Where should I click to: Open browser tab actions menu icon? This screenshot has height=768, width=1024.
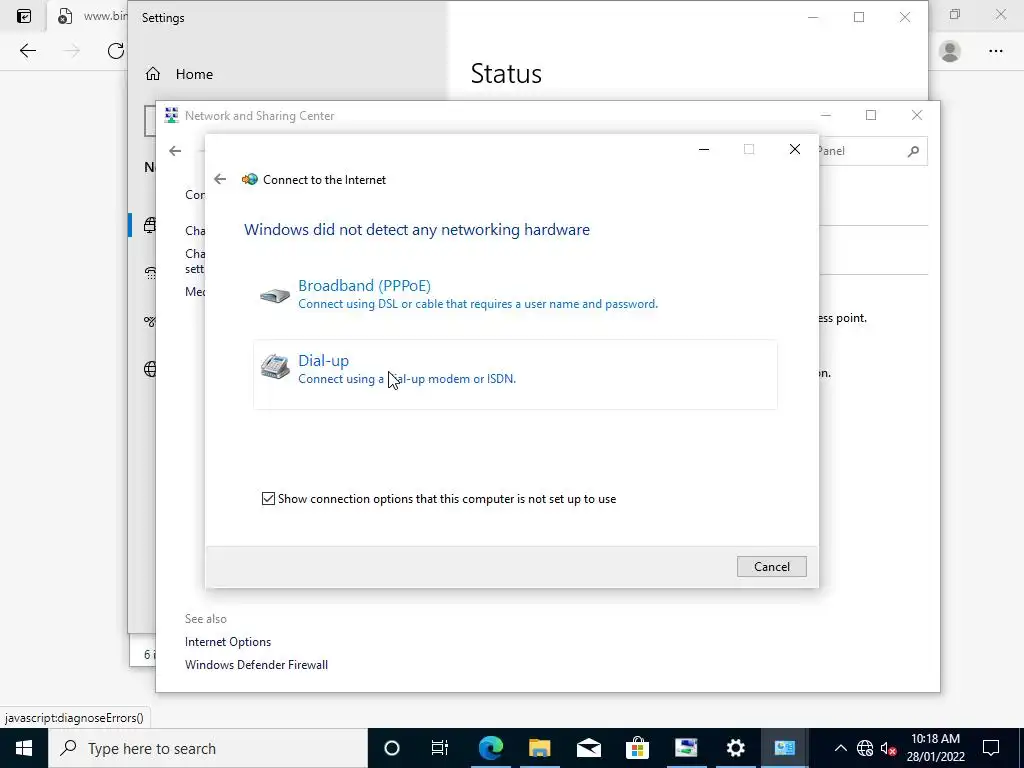[x=24, y=16]
